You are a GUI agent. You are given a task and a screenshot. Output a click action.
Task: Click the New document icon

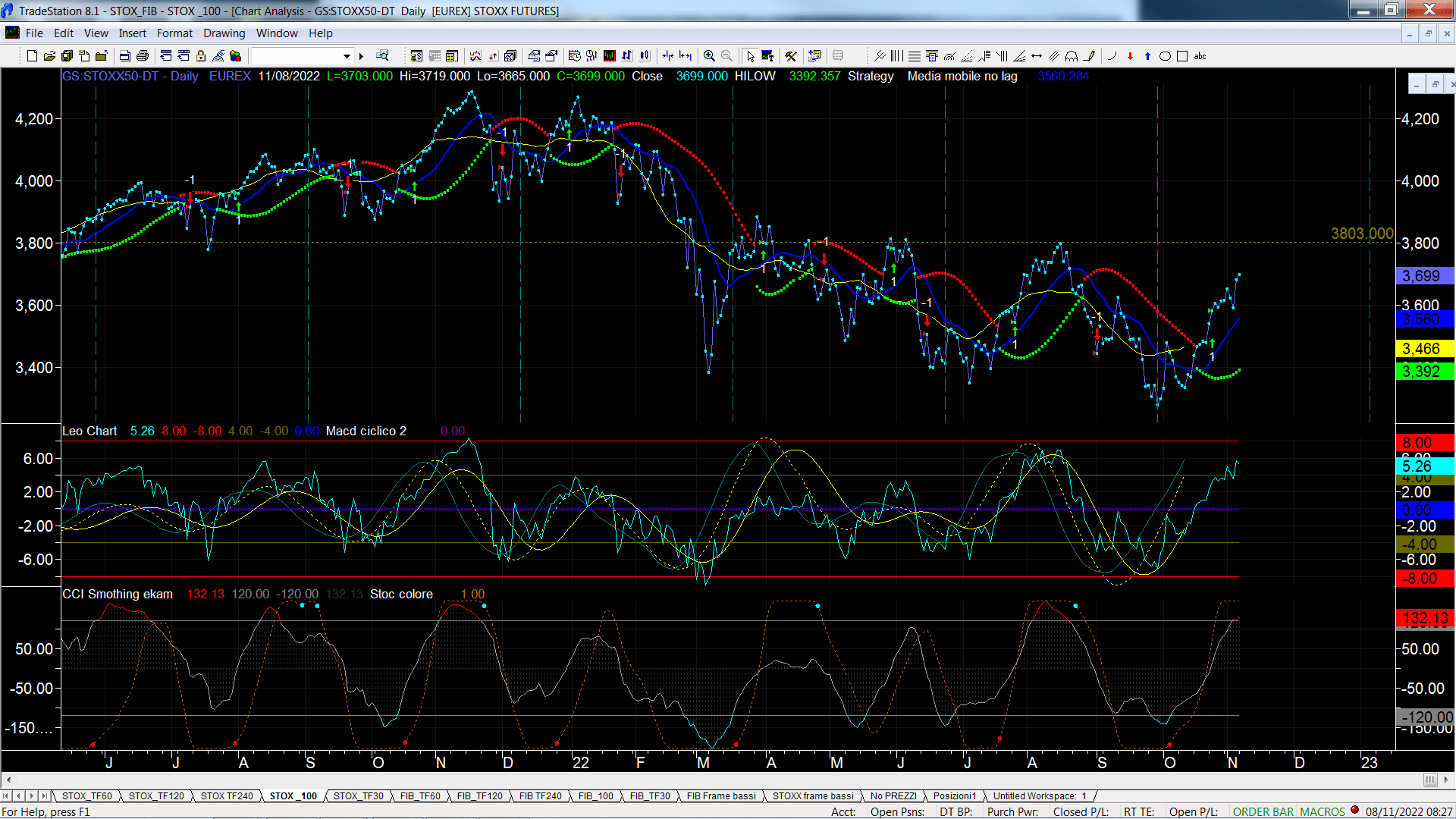pos(32,56)
